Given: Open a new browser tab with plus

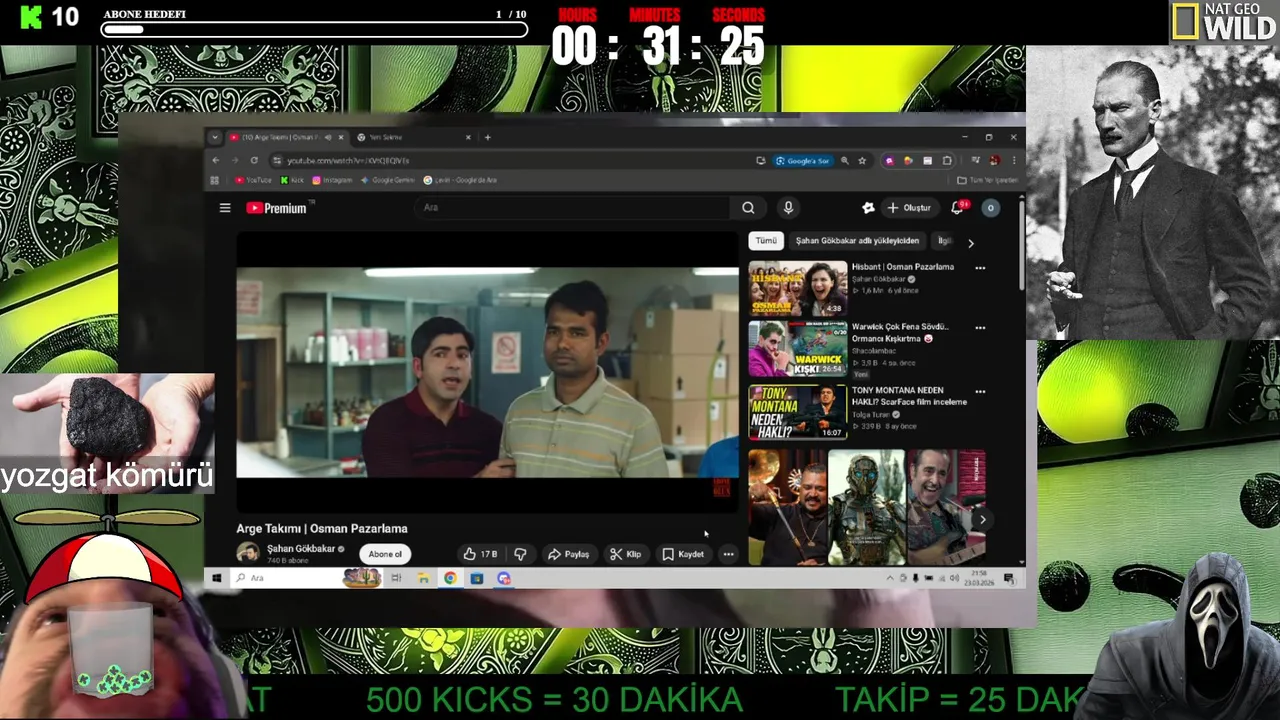Looking at the screenshot, I should 487,137.
